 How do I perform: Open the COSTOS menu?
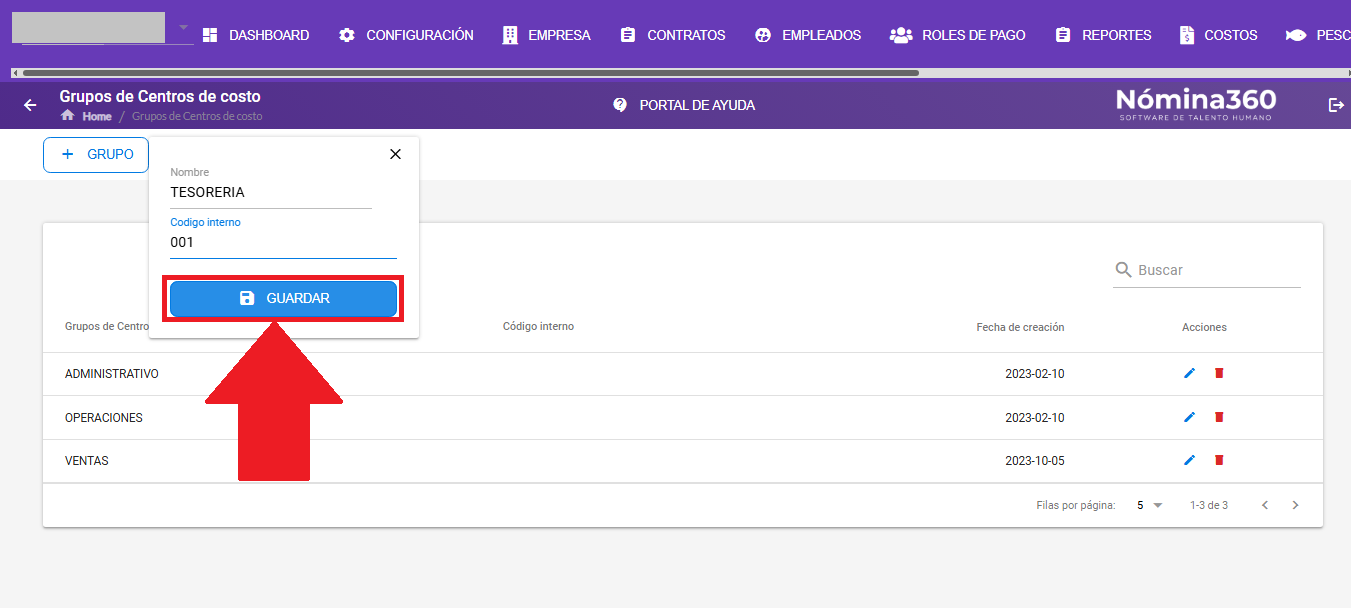click(1217, 35)
